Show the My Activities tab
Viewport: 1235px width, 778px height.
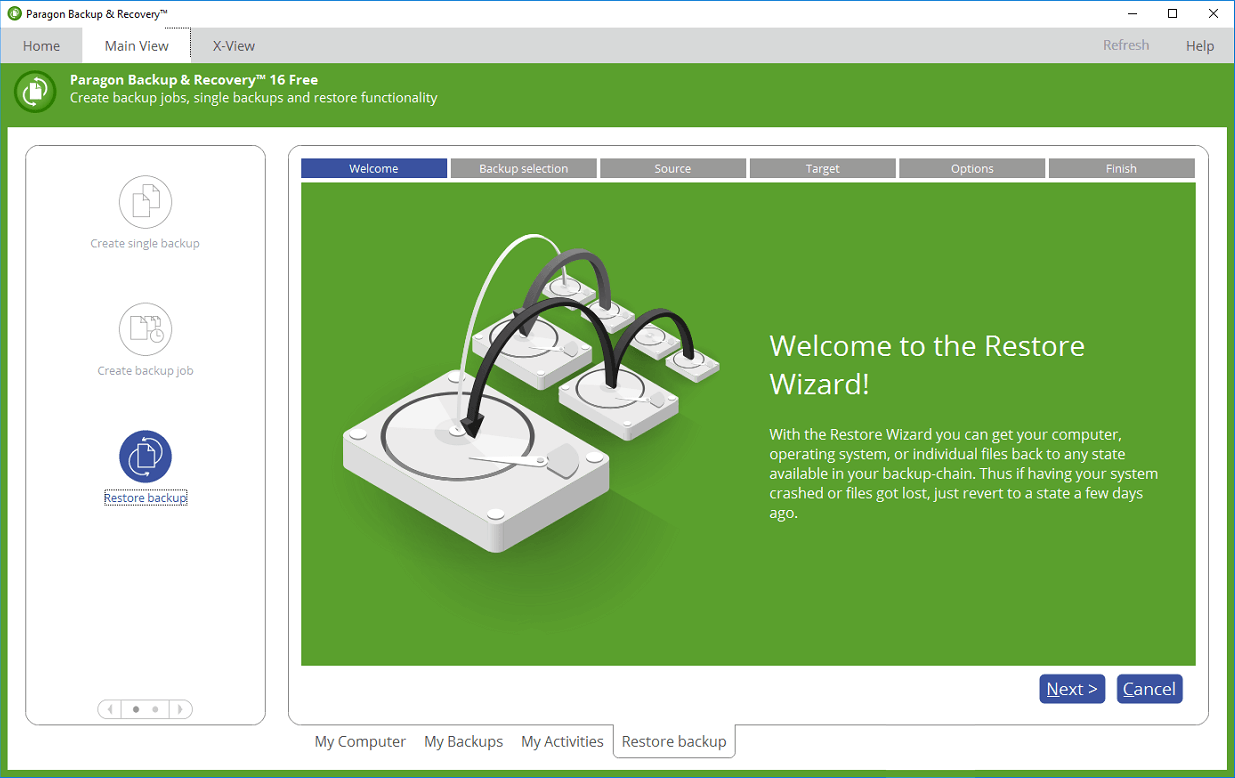(x=562, y=742)
